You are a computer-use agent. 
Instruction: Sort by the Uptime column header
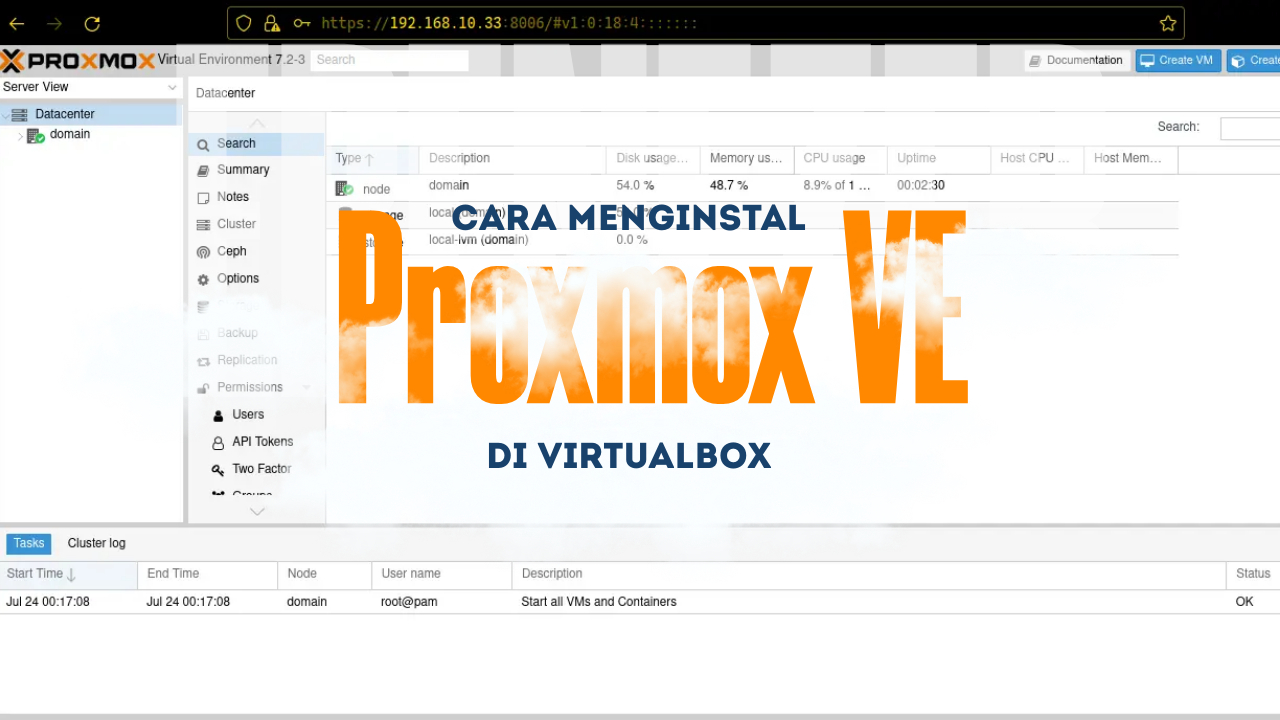939,158
